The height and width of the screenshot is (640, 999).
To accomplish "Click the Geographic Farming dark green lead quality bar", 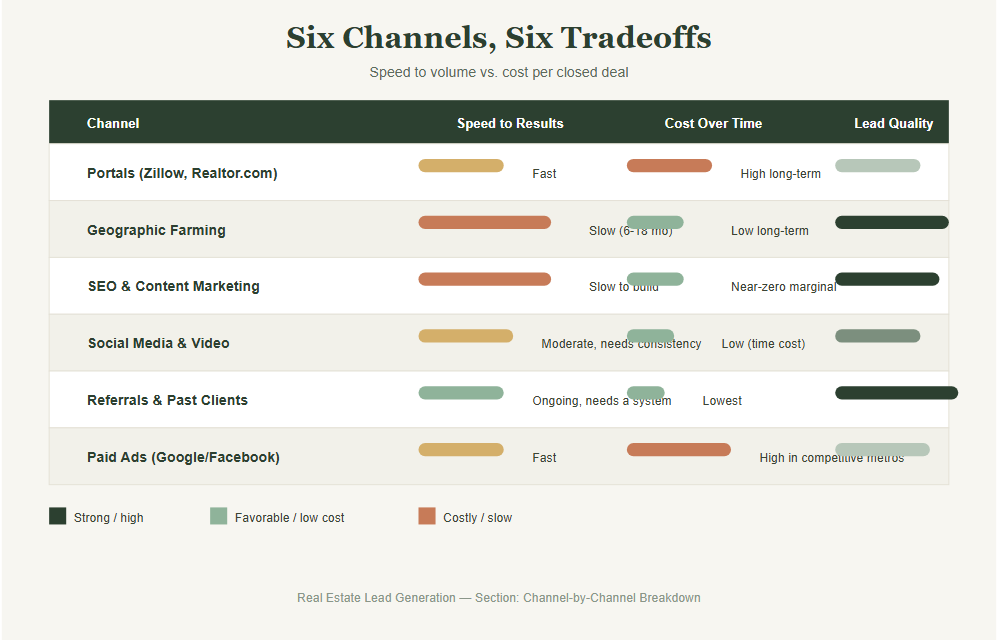I will 891,222.
